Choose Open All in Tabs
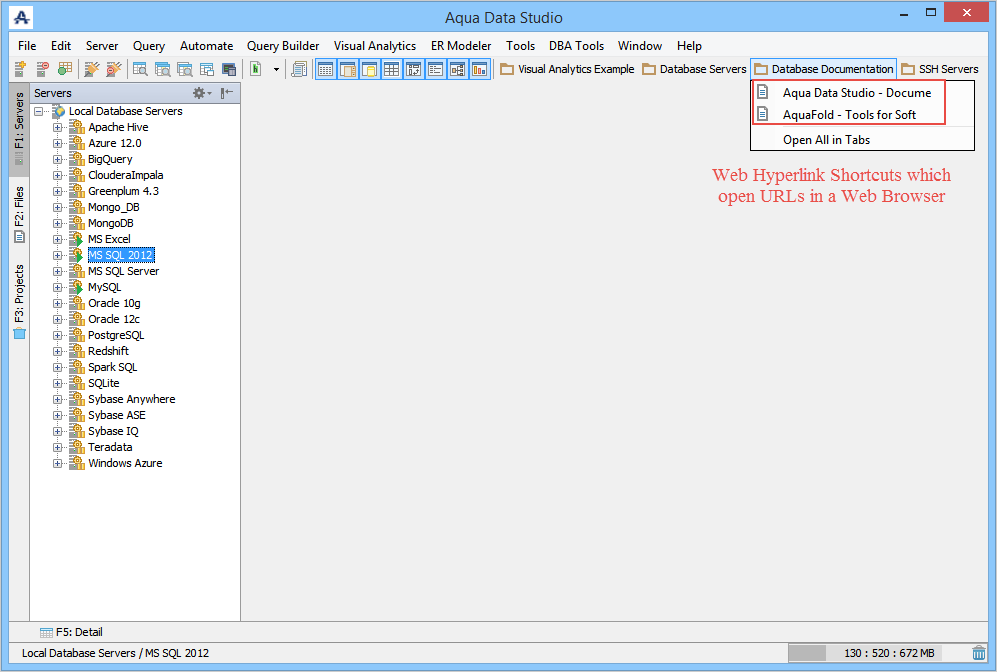 click(x=826, y=140)
